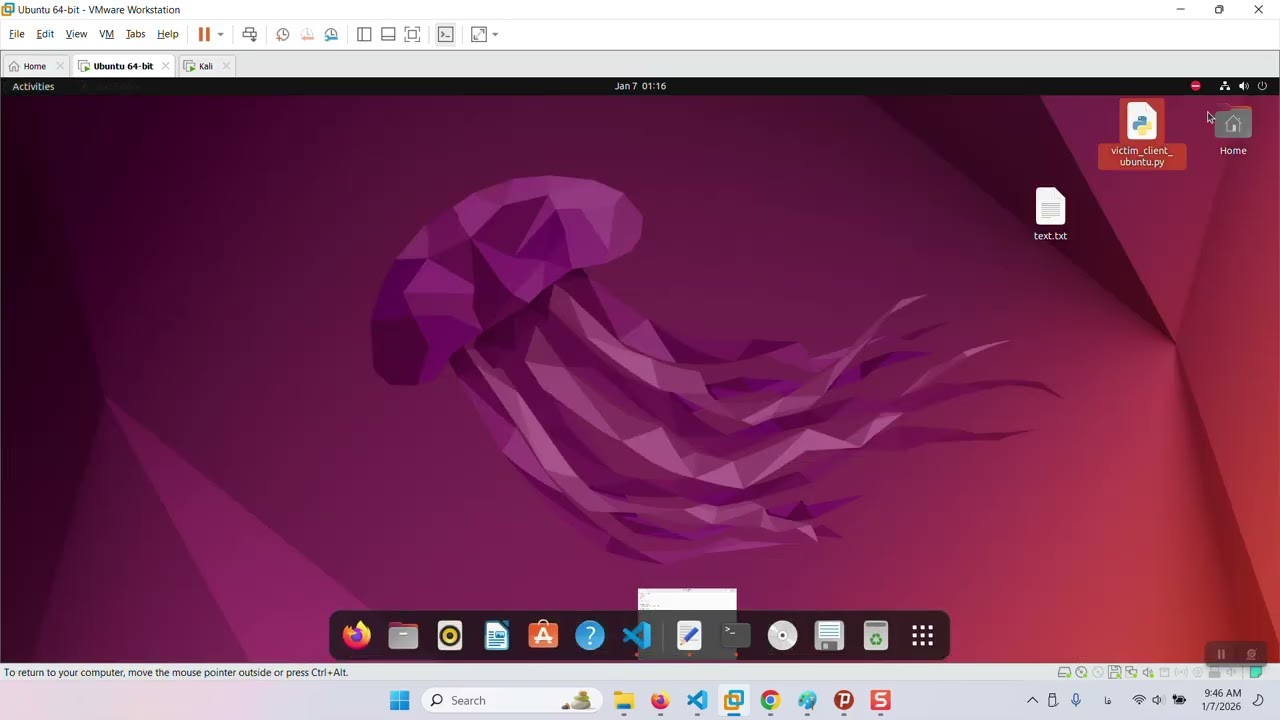Open the snapshot manager icon

click(x=331, y=34)
